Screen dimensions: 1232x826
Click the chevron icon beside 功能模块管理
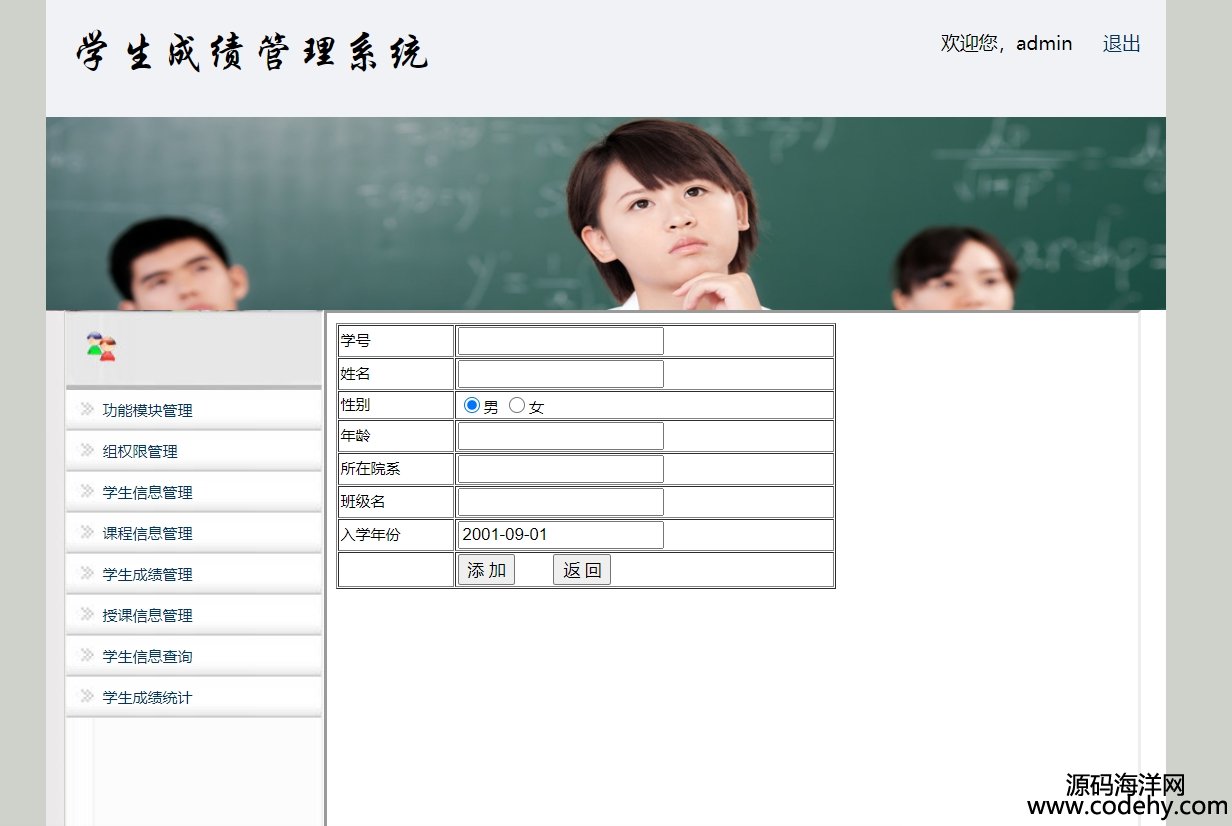(87, 409)
